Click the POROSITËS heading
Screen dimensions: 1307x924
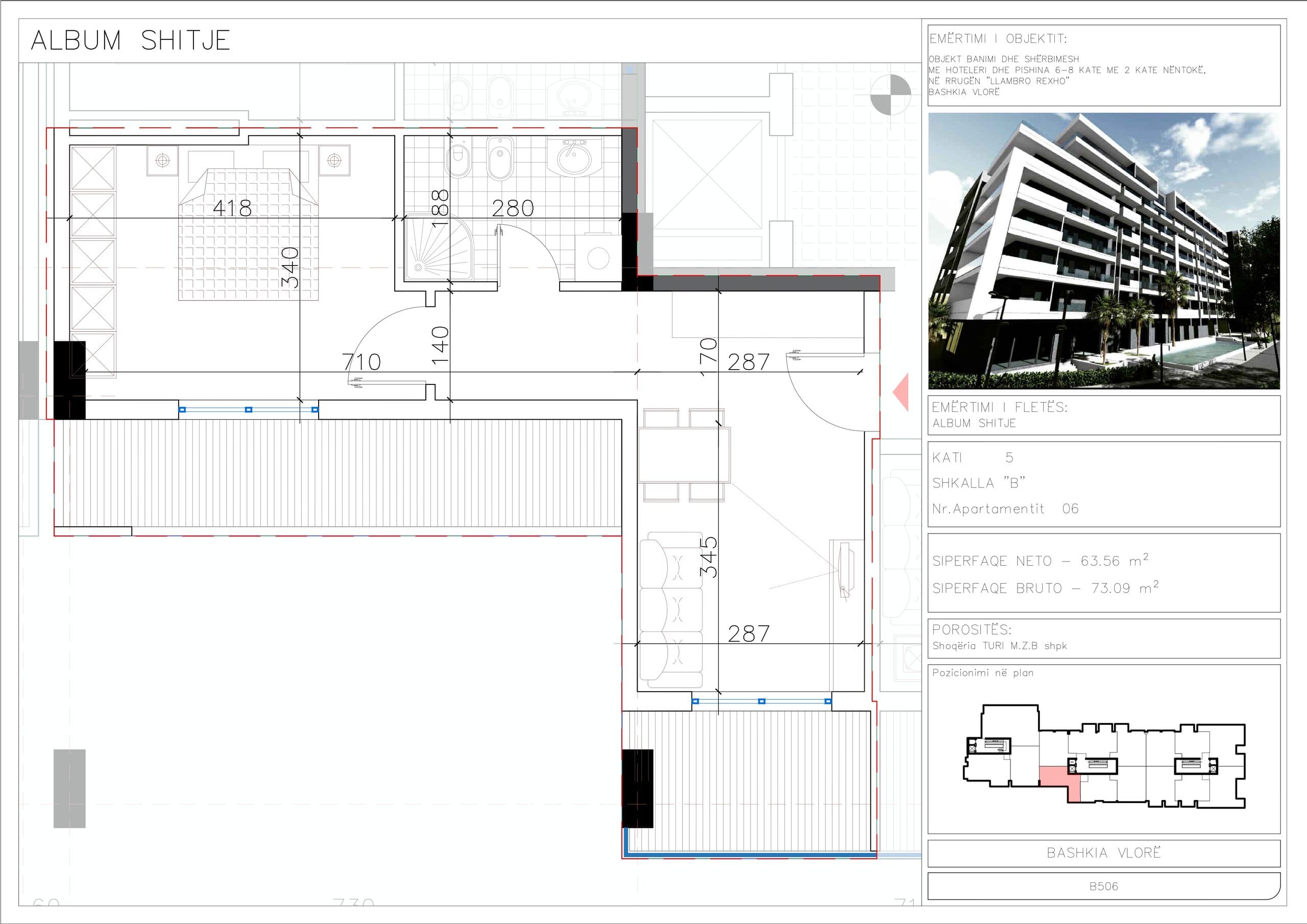click(x=972, y=629)
